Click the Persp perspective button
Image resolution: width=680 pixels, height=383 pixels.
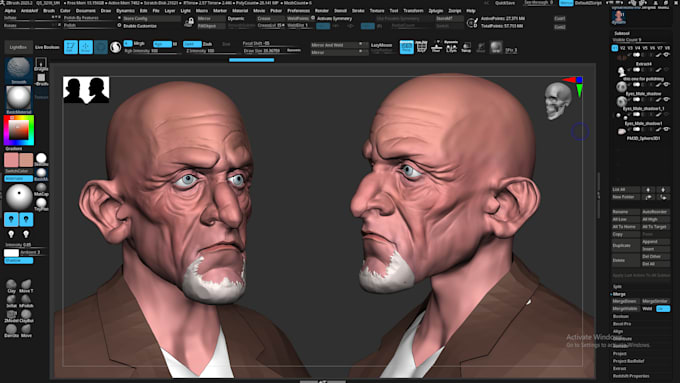point(406,47)
